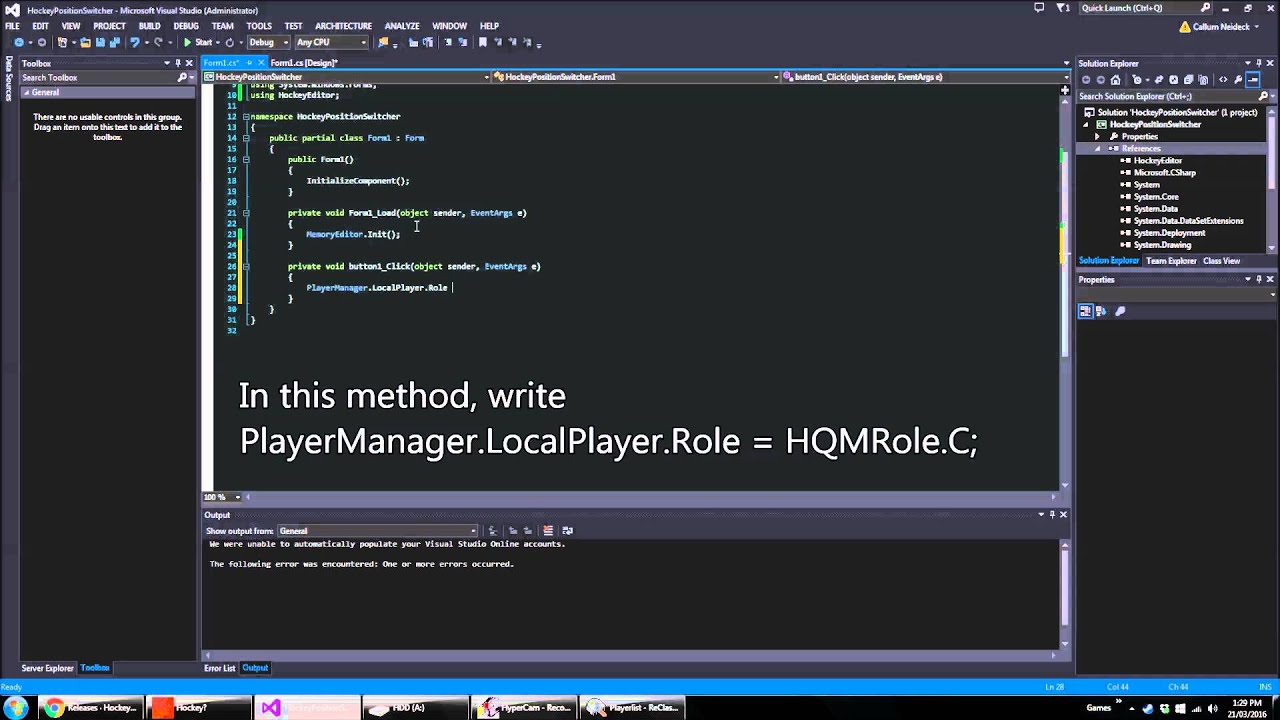This screenshot has height=720, width=1280.
Task: Collapse the References node in Solution Explorer
Action: point(1098,149)
